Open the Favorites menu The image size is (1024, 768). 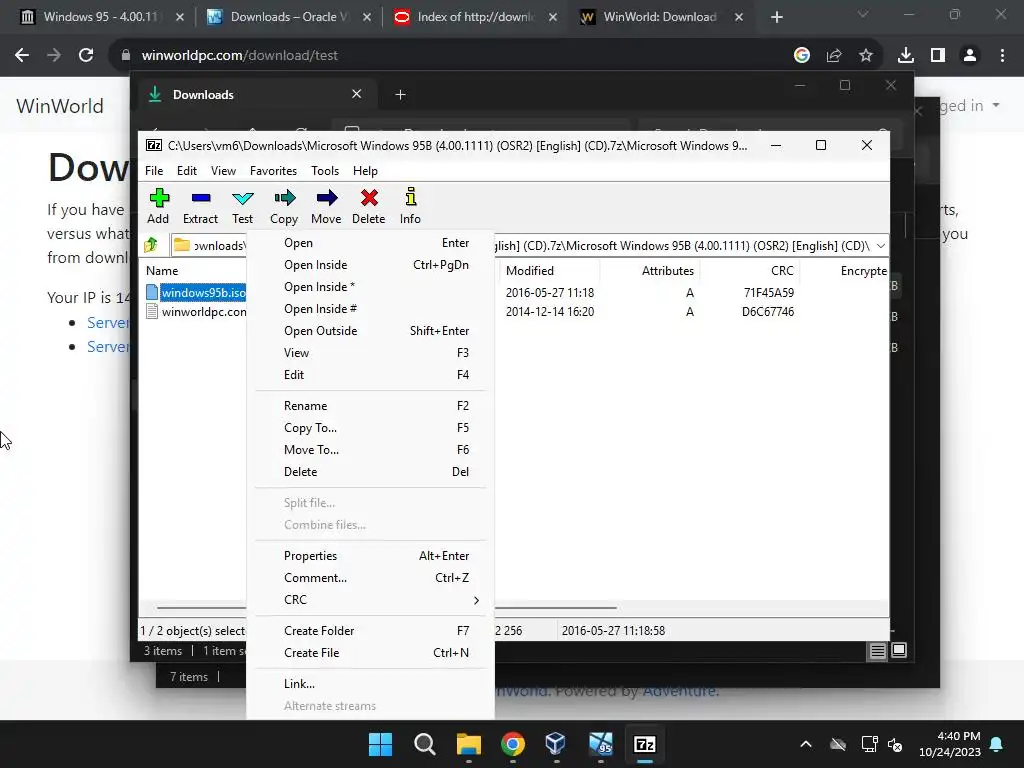click(x=273, y=170)
